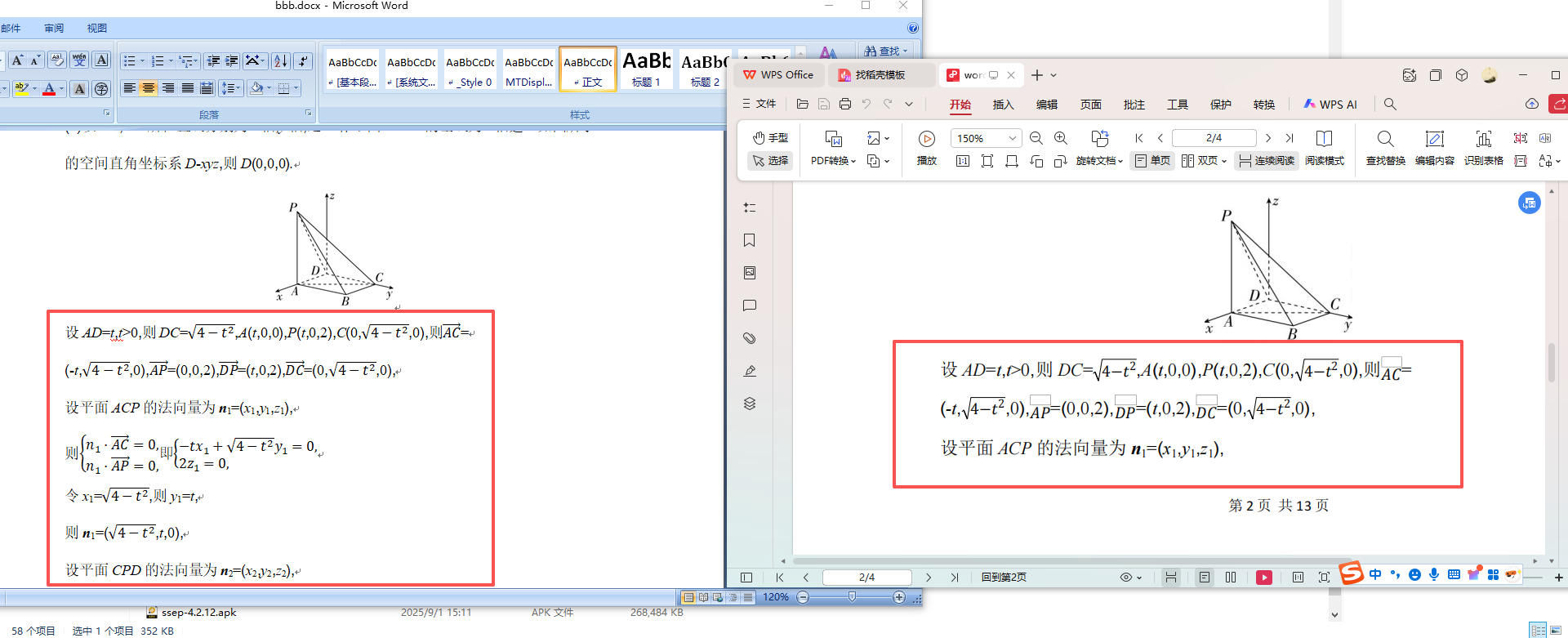Click the open folder icon in WPS

click(x=803, y=104)
